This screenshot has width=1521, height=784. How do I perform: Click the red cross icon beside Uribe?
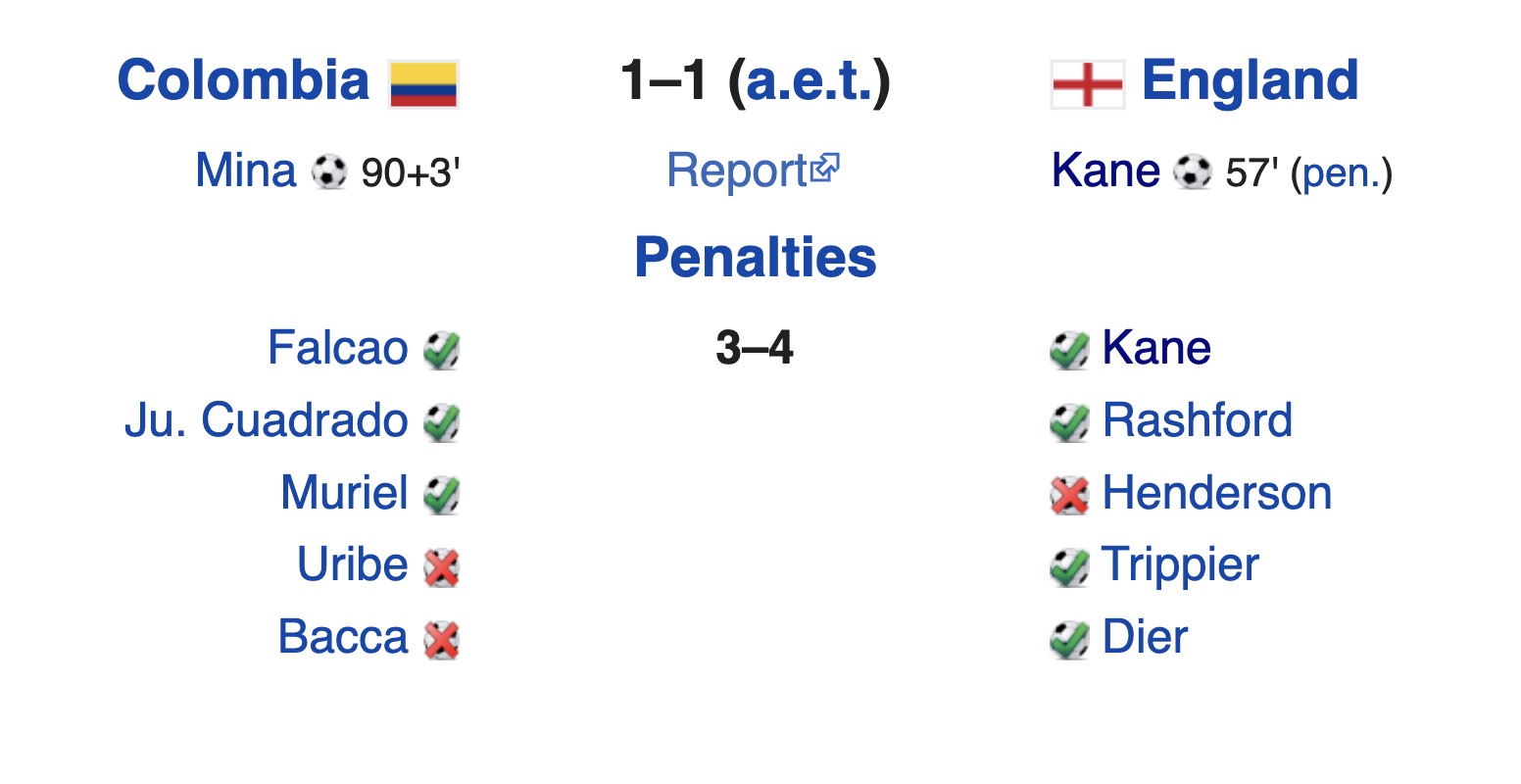(442, 567)
